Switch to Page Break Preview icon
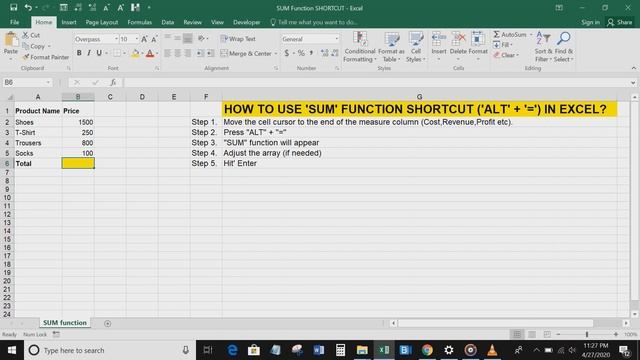 pyautogui.click(x=547, y=334)
